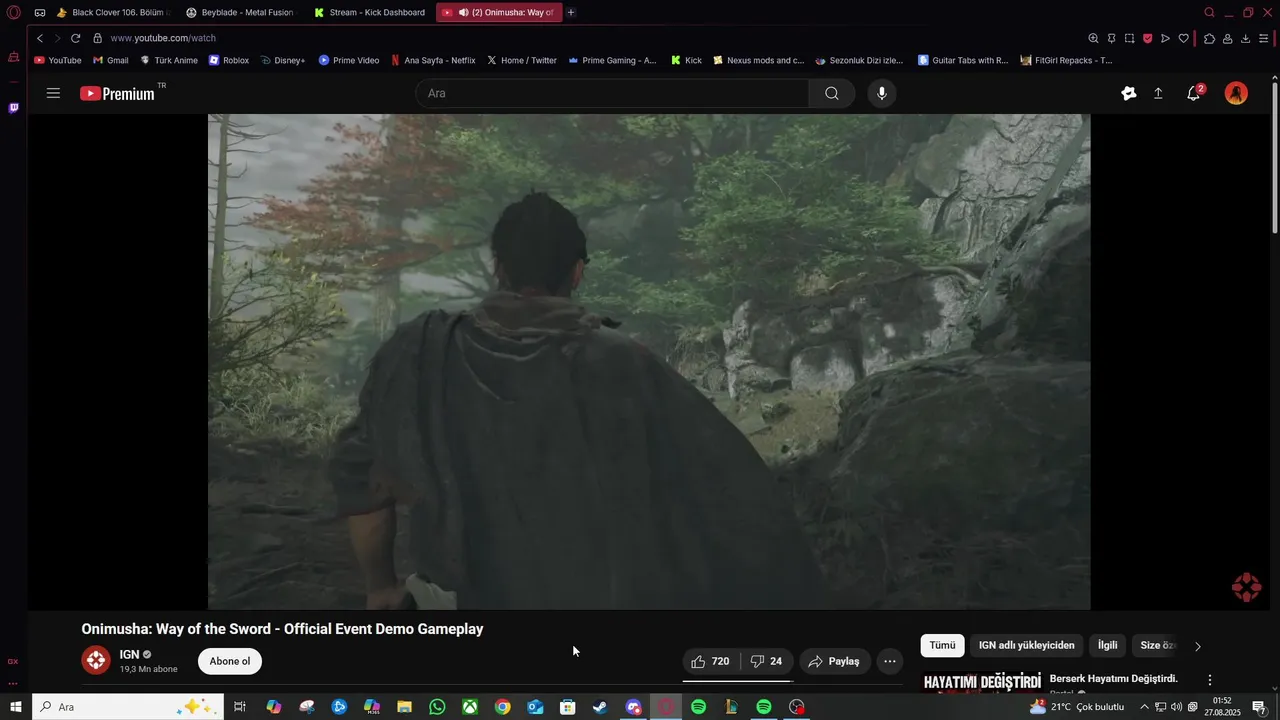The width and height of the screenshot is (1280, 720).
Task: Open YouTube notifications bell
Action: [1193, 93]
